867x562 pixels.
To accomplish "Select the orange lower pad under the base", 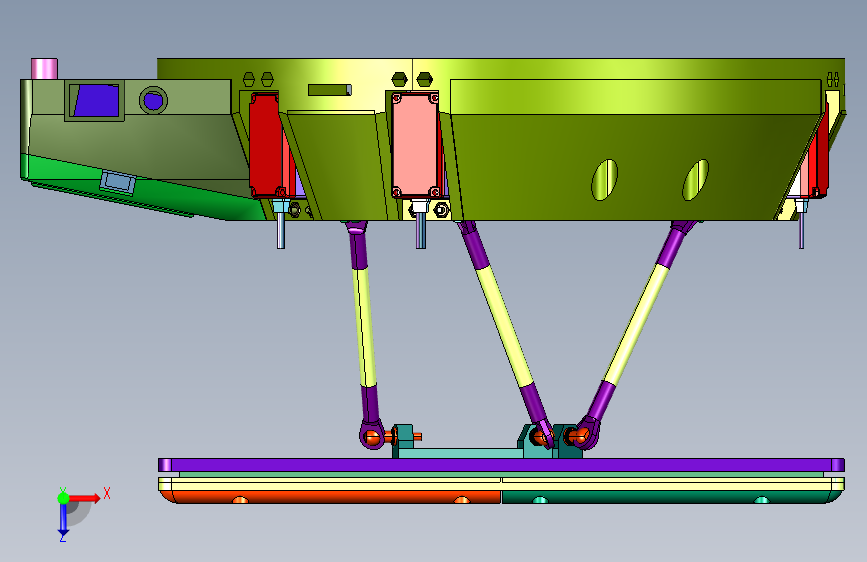I will point(334,497).
